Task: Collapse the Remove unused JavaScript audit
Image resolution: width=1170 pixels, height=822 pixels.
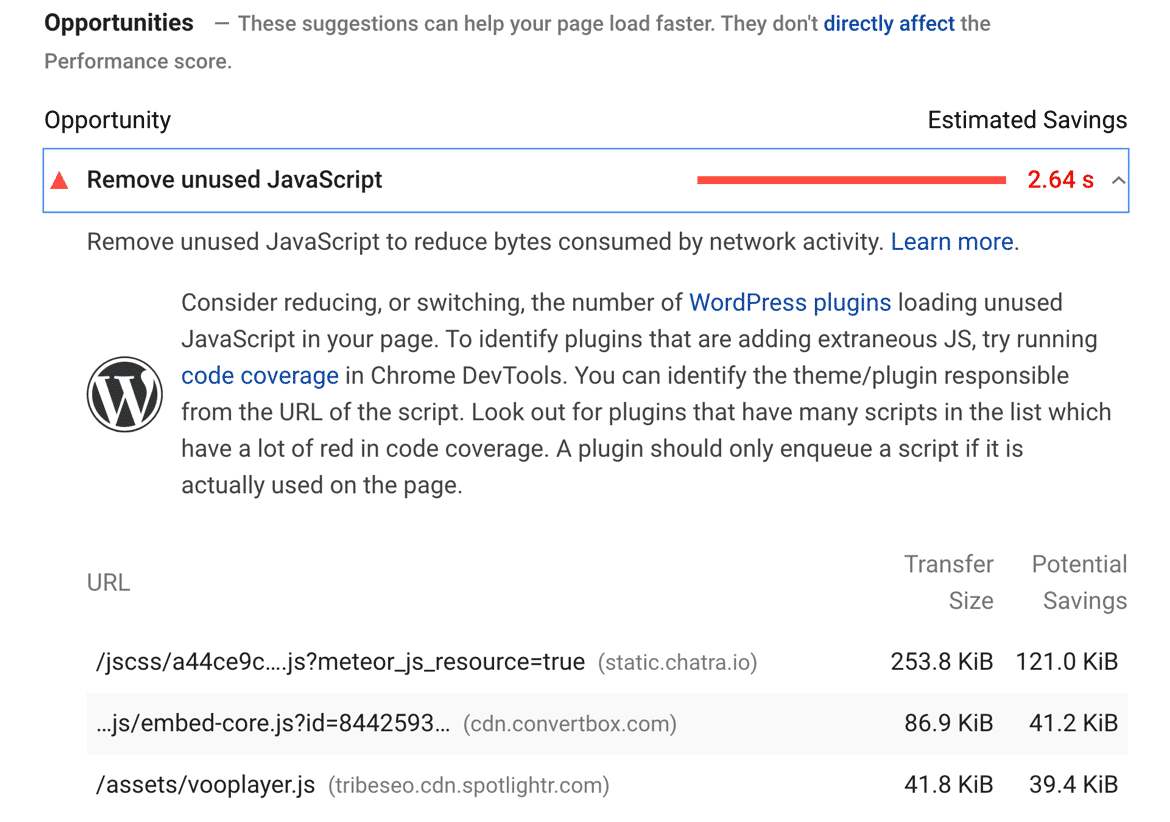Action: pos(1117,180)
